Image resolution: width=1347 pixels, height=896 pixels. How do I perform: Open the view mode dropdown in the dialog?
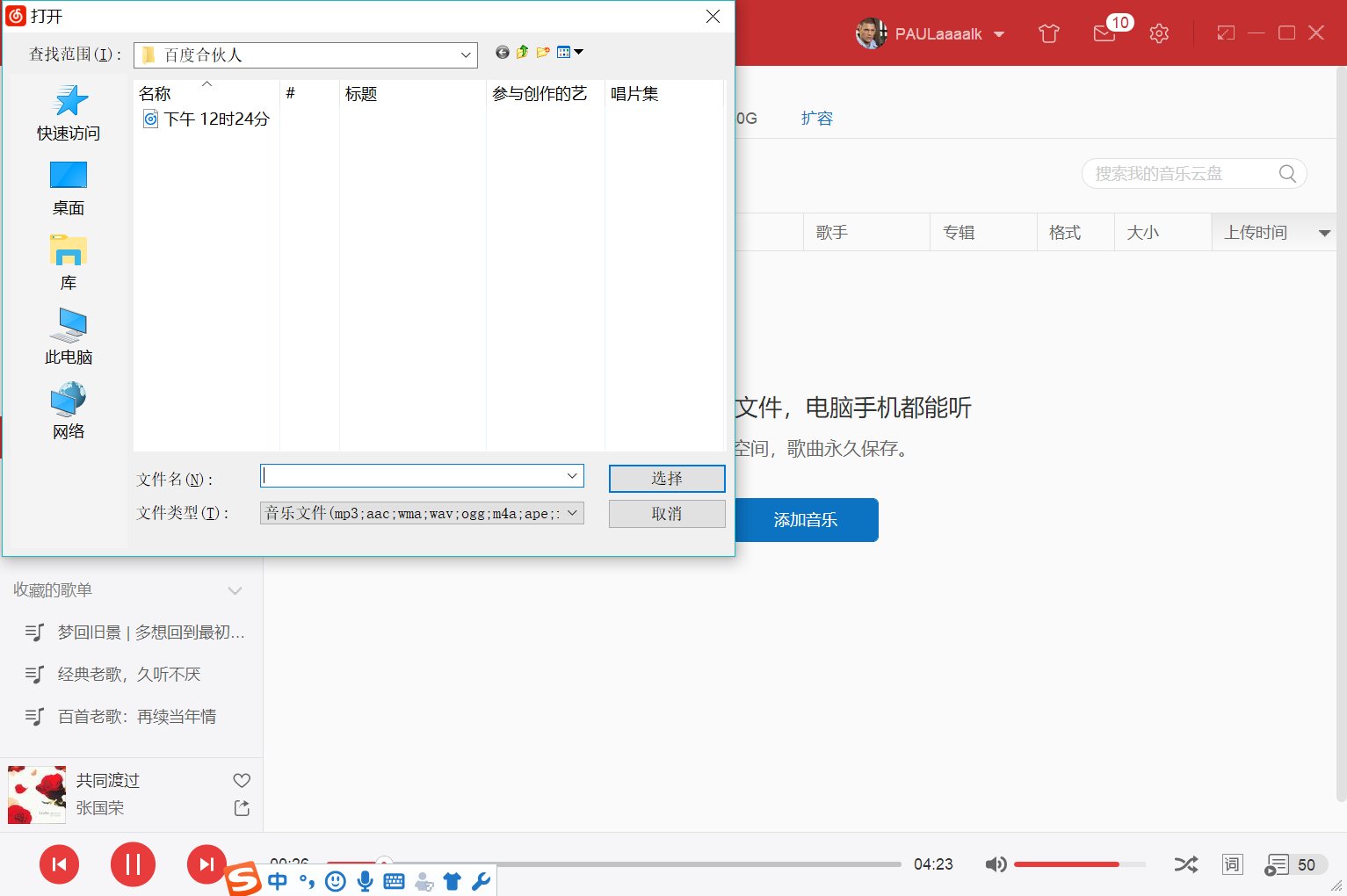click(569, 52)
